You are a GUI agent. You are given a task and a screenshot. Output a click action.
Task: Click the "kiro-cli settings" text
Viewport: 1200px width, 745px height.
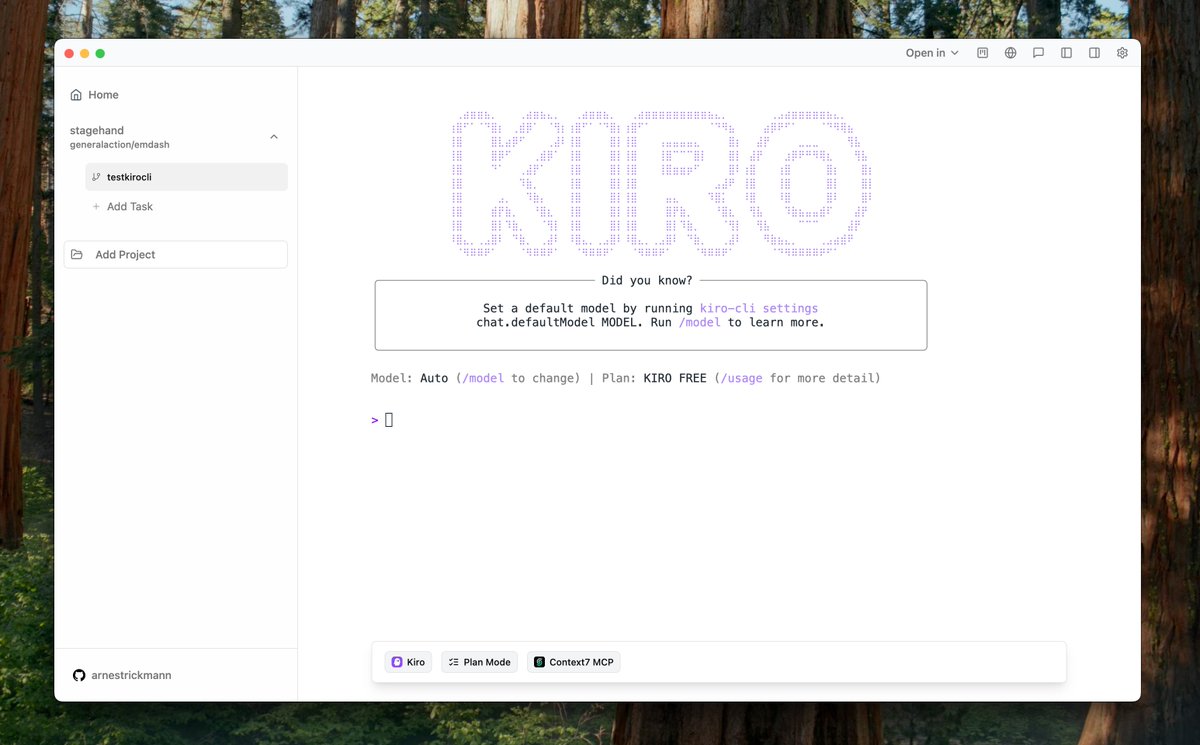(x=759, y=308)
